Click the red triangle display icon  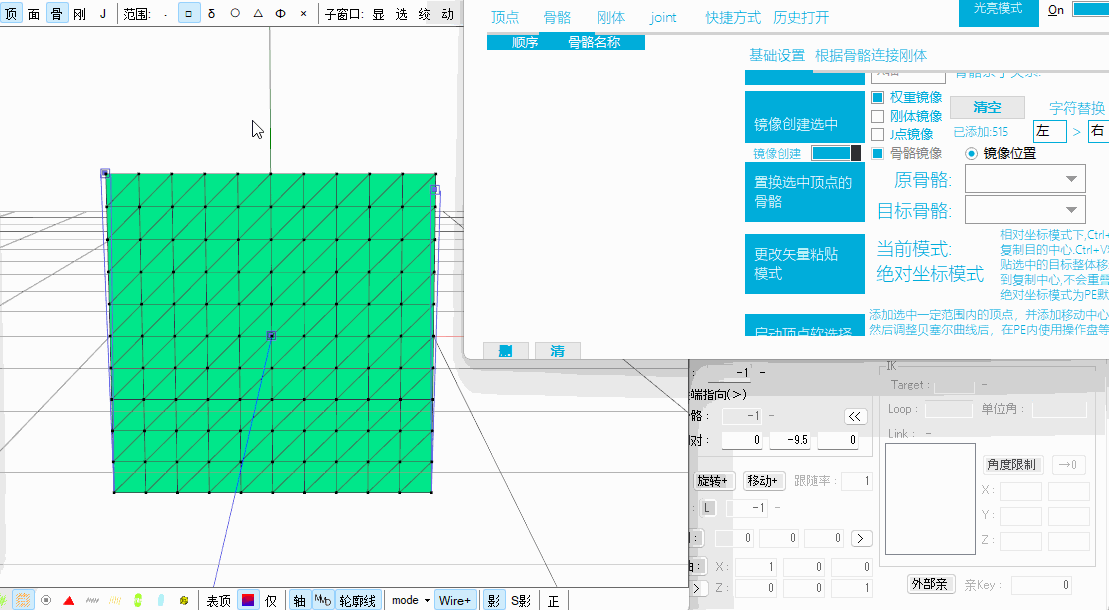[x=69, y=600]
